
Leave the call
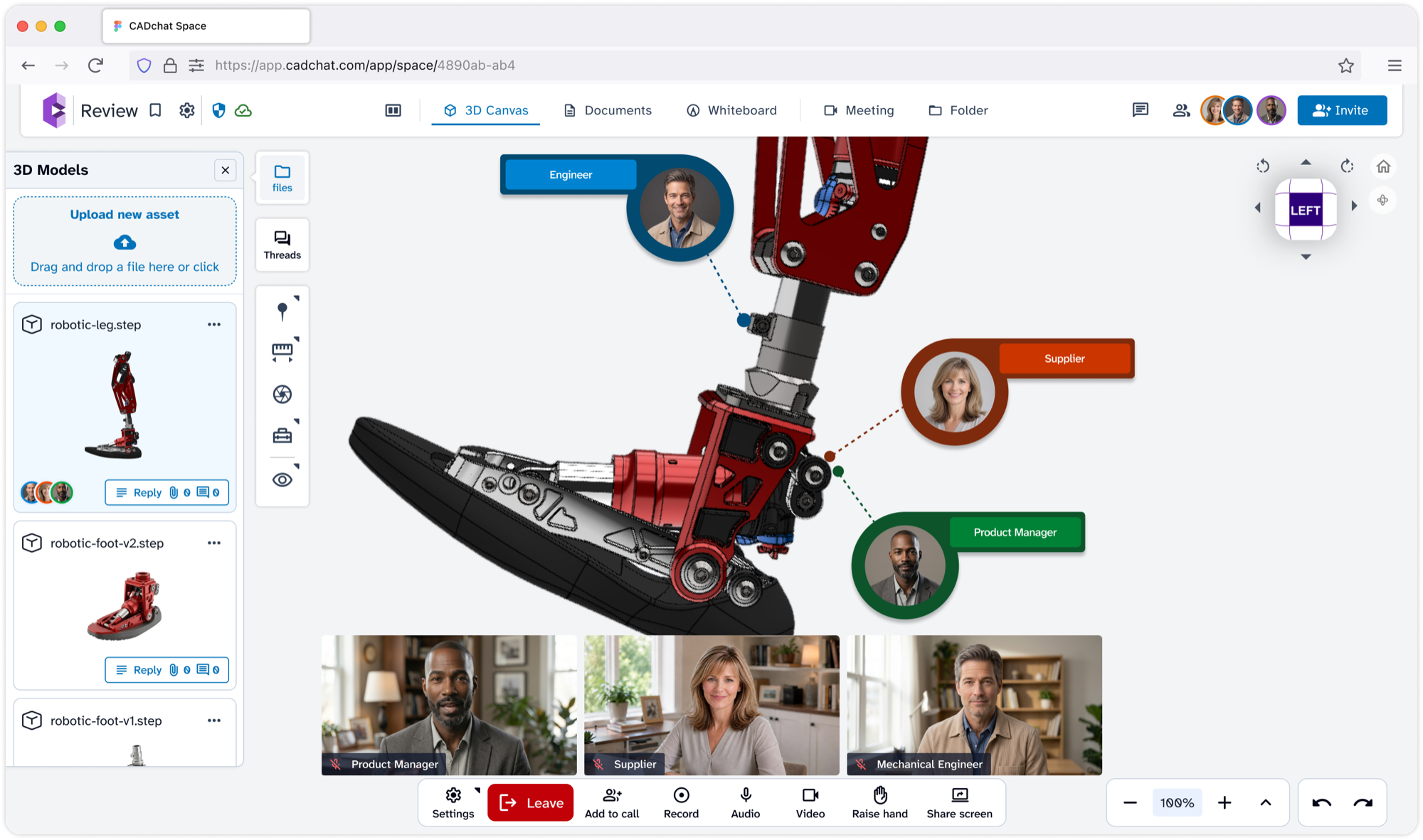pos(531,802)
